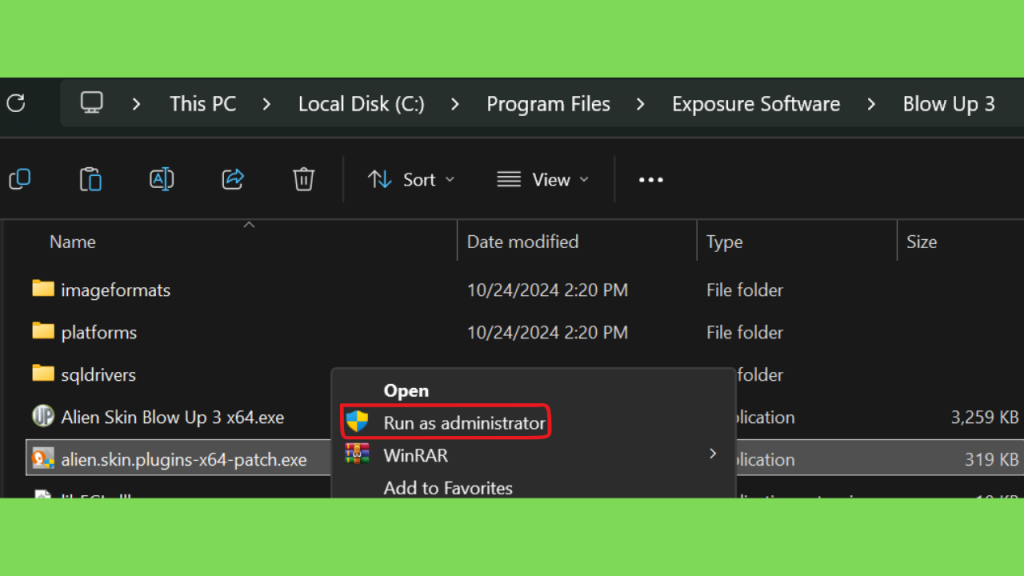The height and width of the screenshot is (576, 1024).
Task: Click imageformats date 10/24/2024 2:20 PM
Action: pyautogui.click(x=547, y=290)
